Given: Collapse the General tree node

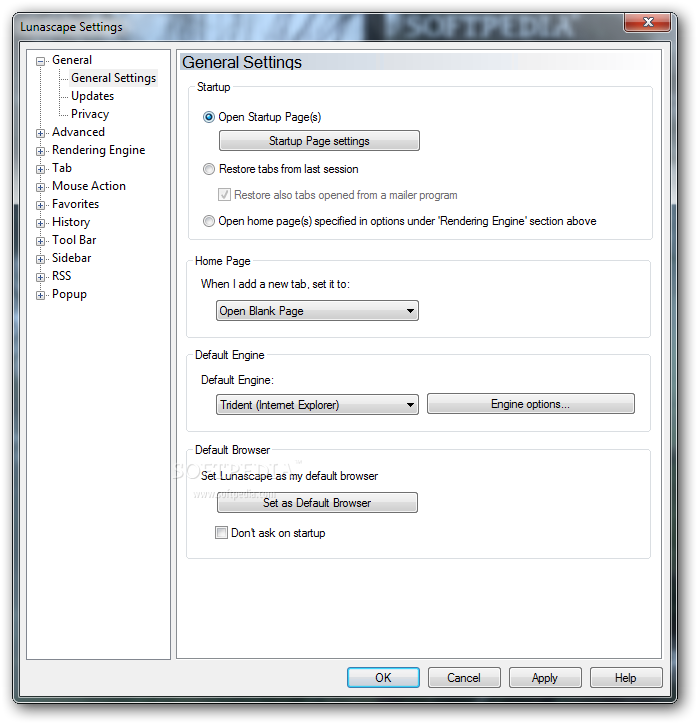Looking at the screenshot, I should [x=41, y=61].
